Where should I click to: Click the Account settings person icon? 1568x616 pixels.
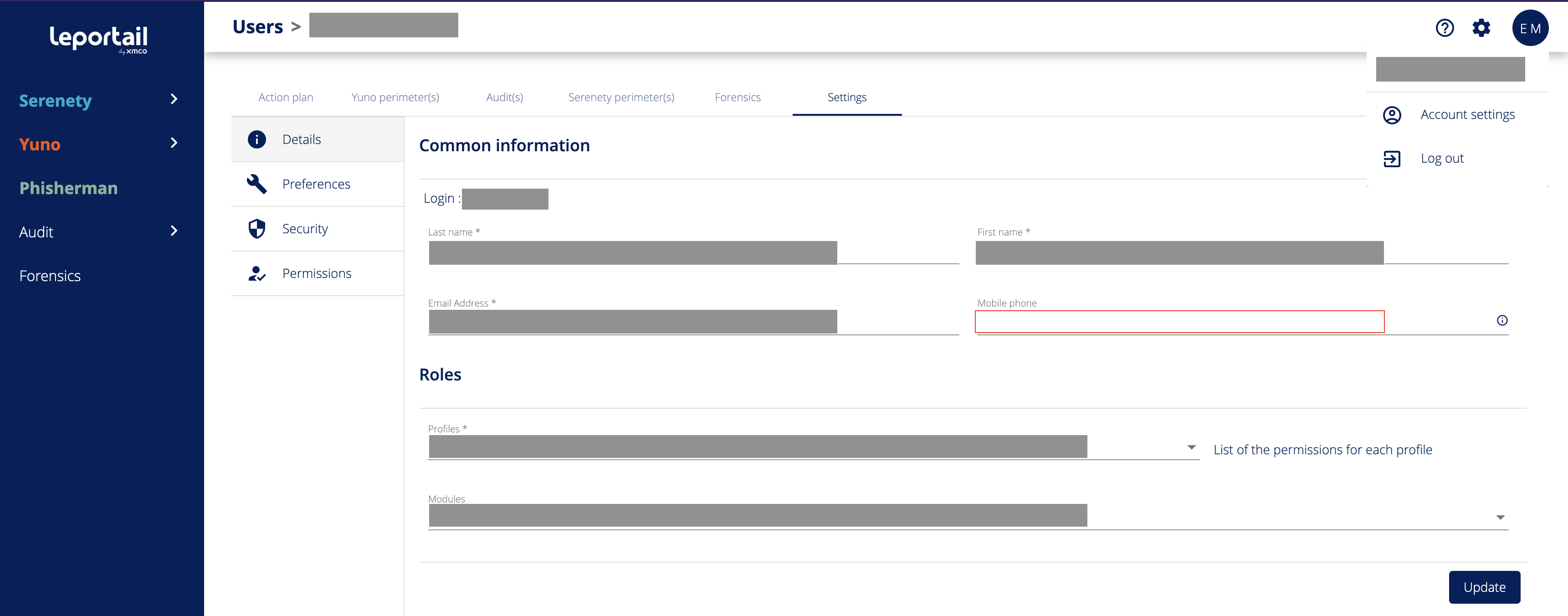click(x=1392, y=115)
